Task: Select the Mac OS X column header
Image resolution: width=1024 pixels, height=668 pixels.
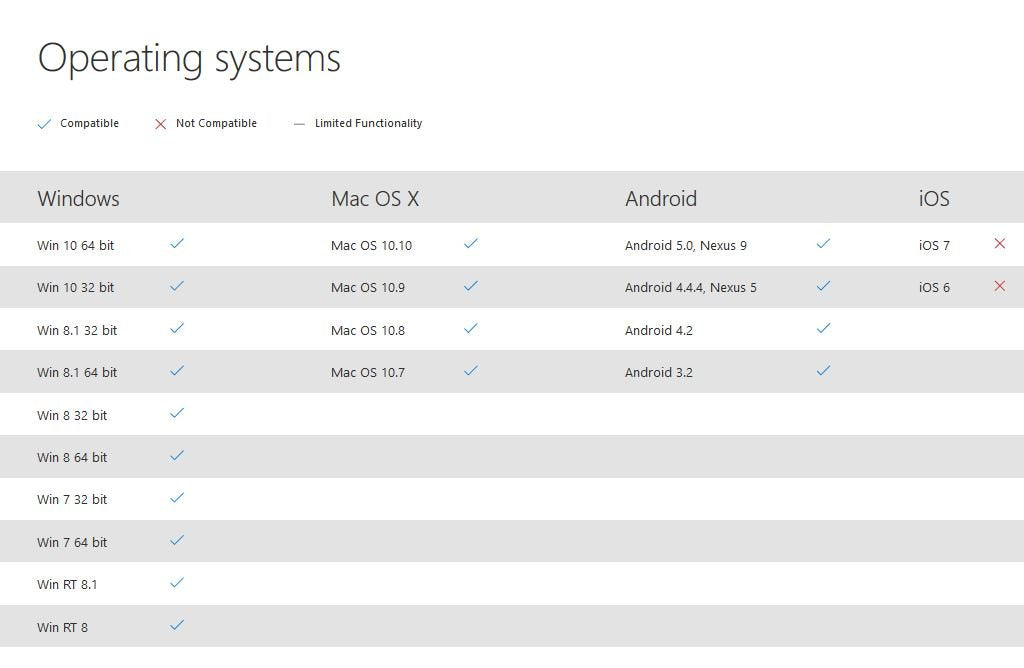Action: (375, 198)
